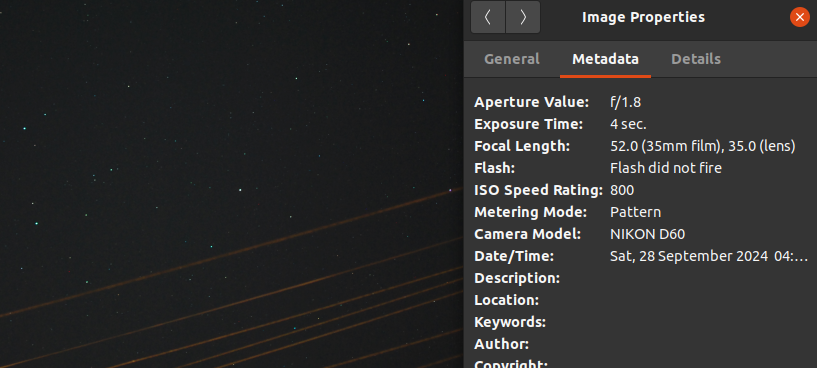Switch to the General tab
The height and width of the screenshot is (368, 817).
point(512,59)
